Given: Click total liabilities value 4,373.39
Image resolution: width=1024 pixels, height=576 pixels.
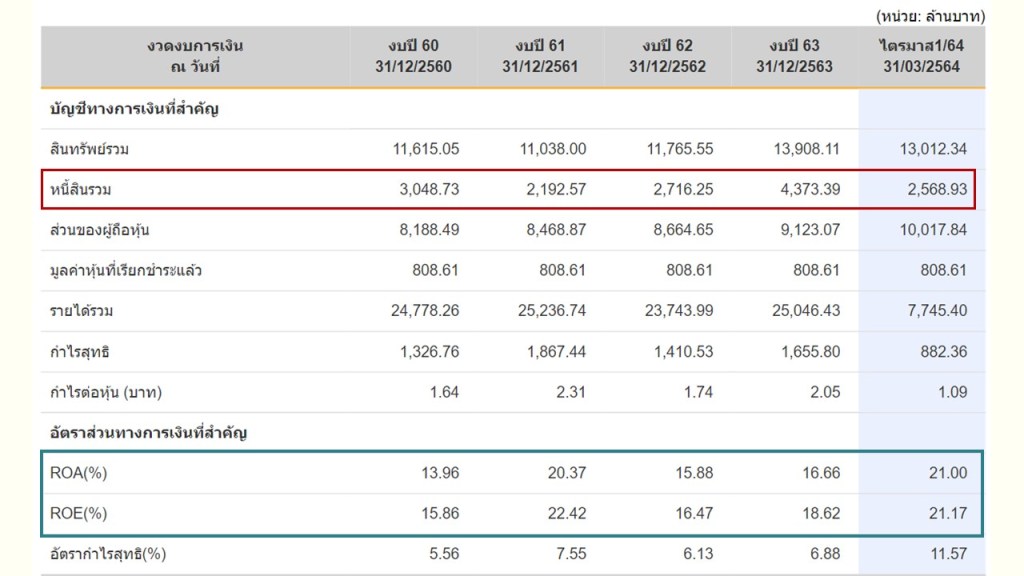Looking at the screenshot, I should [x=806, y=189].
